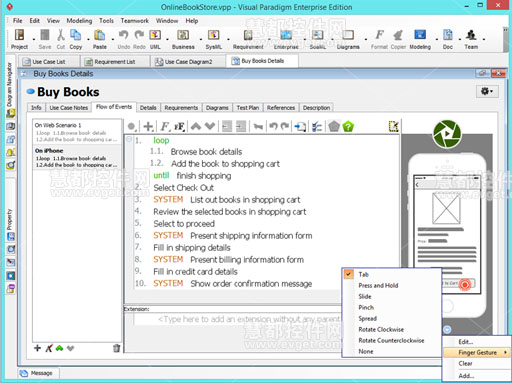
Task: Open the Teamwork menu
Action: [x=135, y=21]
